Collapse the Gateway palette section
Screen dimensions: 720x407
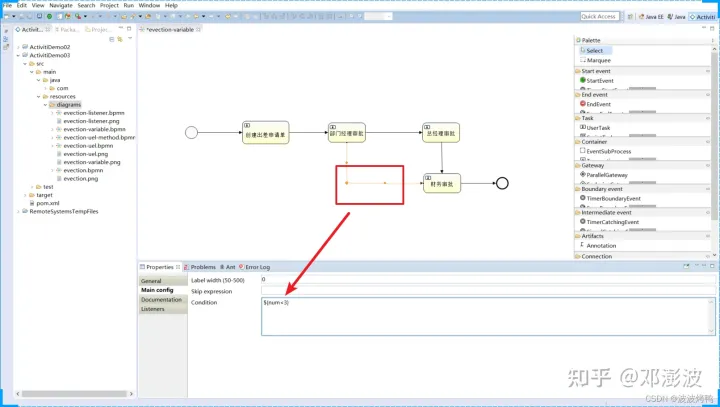pyautogui.click(x=708, y=165)
